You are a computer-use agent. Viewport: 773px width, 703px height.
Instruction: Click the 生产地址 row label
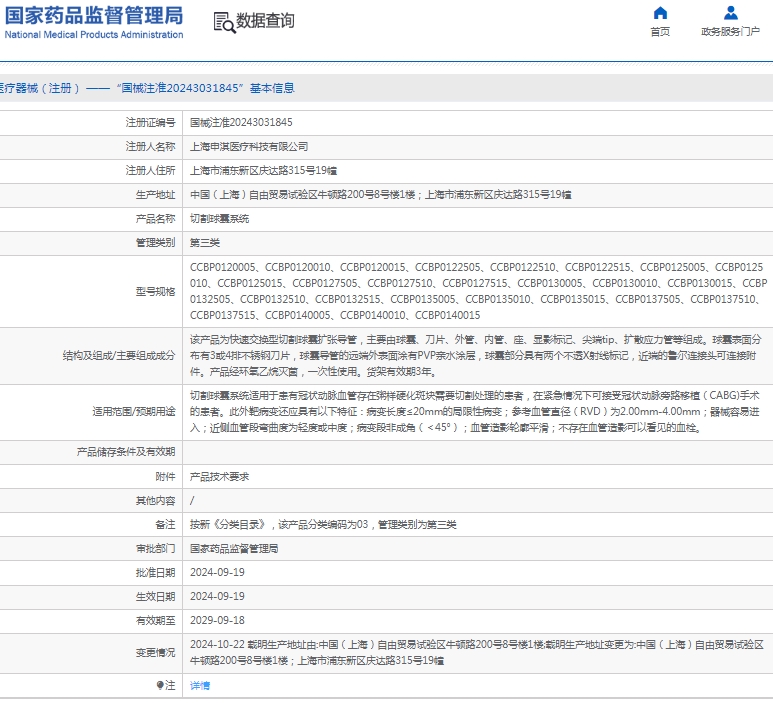[155, 195]
